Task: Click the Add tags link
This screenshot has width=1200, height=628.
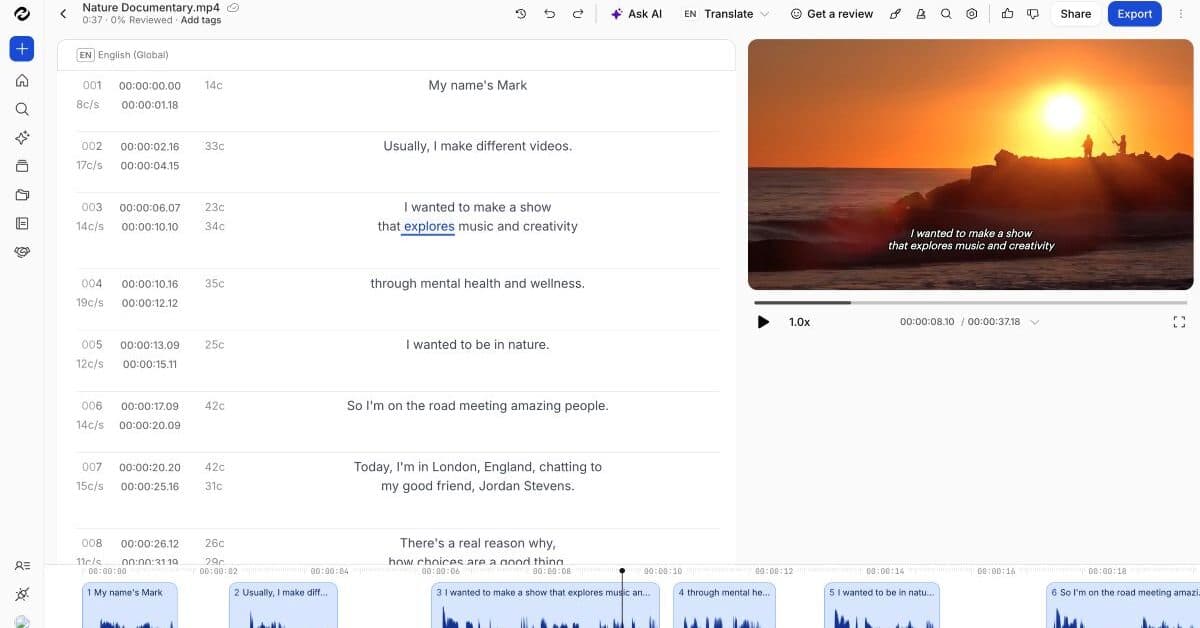Action: [x=201, y=20]
